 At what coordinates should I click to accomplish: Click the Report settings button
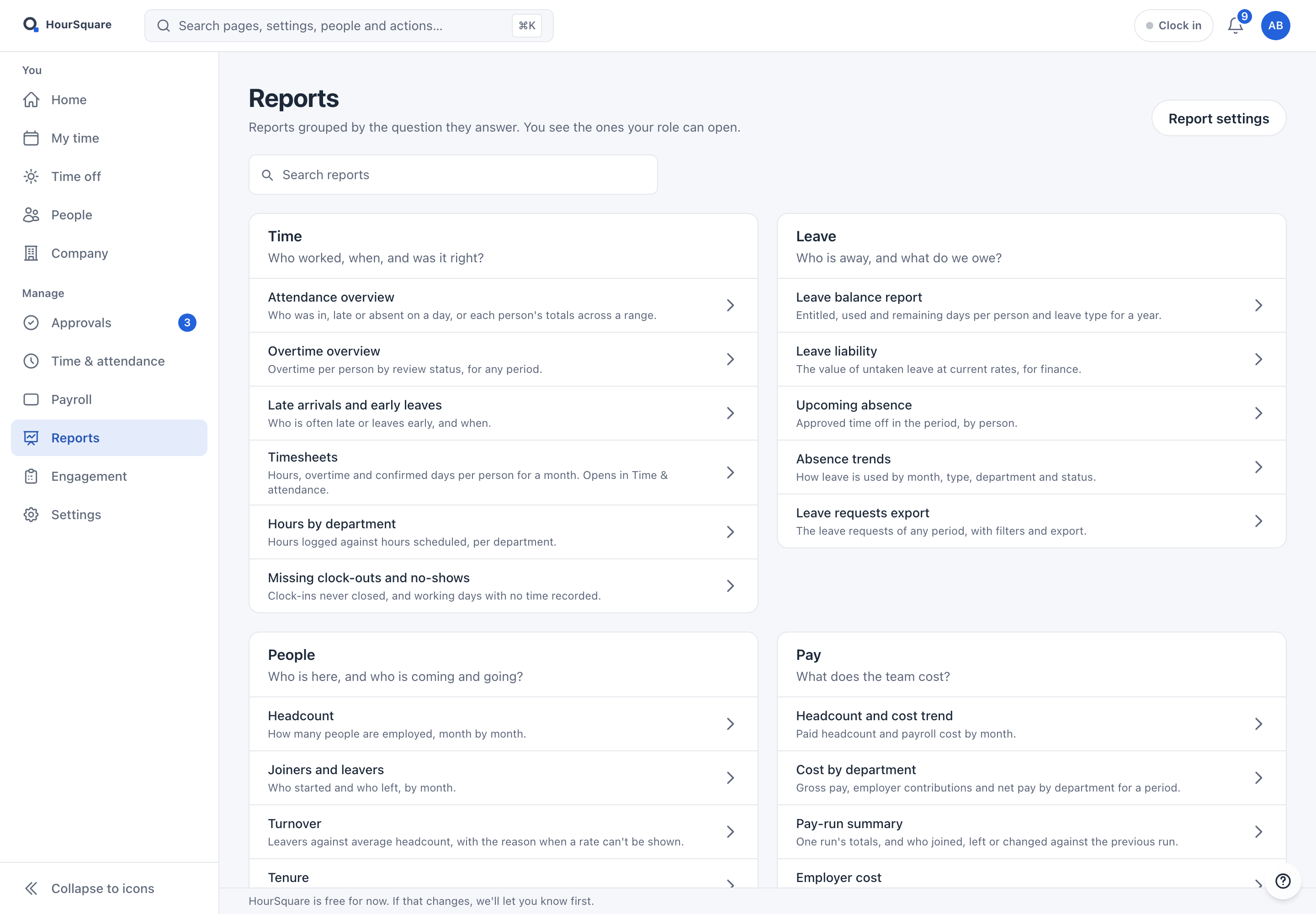(x=1219, y=118)
